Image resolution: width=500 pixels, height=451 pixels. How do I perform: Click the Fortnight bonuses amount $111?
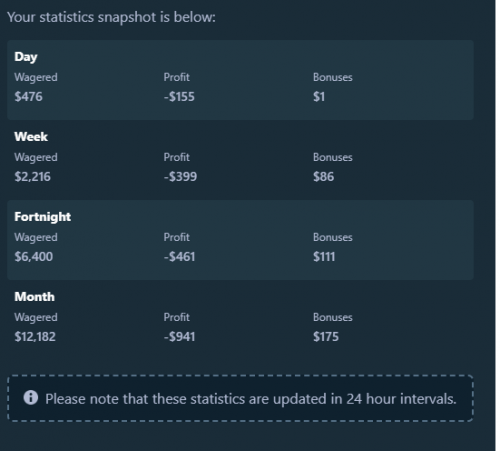pos(324,257)
